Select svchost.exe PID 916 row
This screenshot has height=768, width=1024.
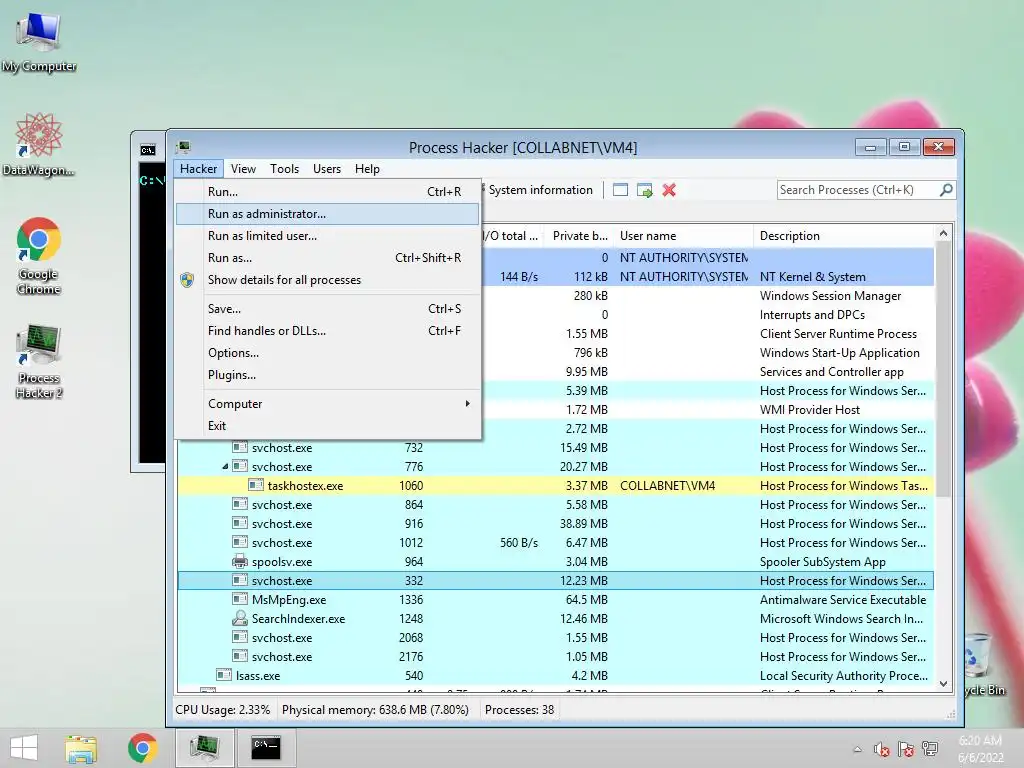pyautogui.click(x=555, y=523)
